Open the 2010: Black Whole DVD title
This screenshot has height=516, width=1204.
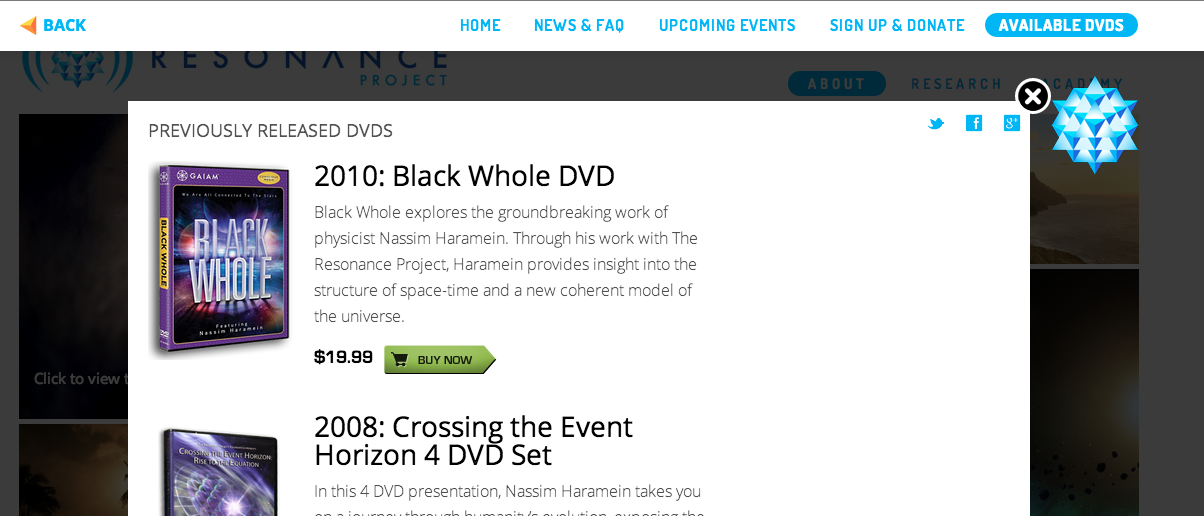464,176
